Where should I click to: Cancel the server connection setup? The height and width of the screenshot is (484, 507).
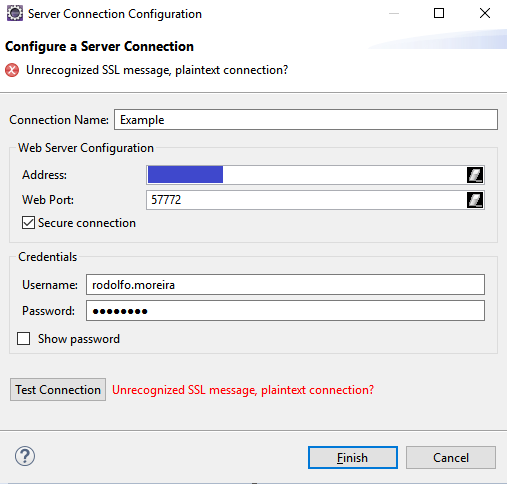point(451,457)
